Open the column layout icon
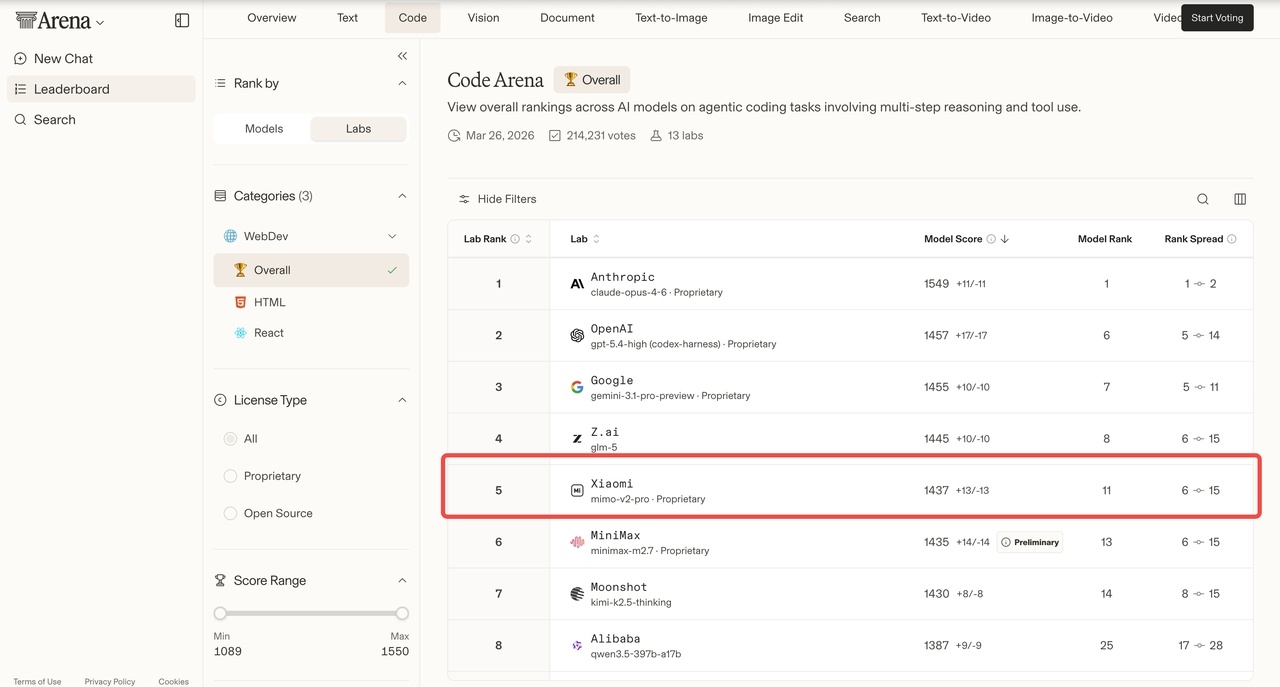1280x687 pixels. pyautogui.click(x=1240, y=199)
